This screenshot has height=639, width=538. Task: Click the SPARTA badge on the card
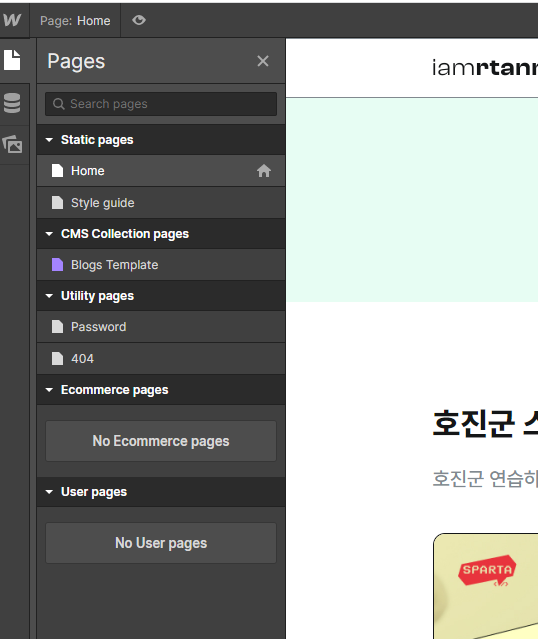(x=487, y=570)
